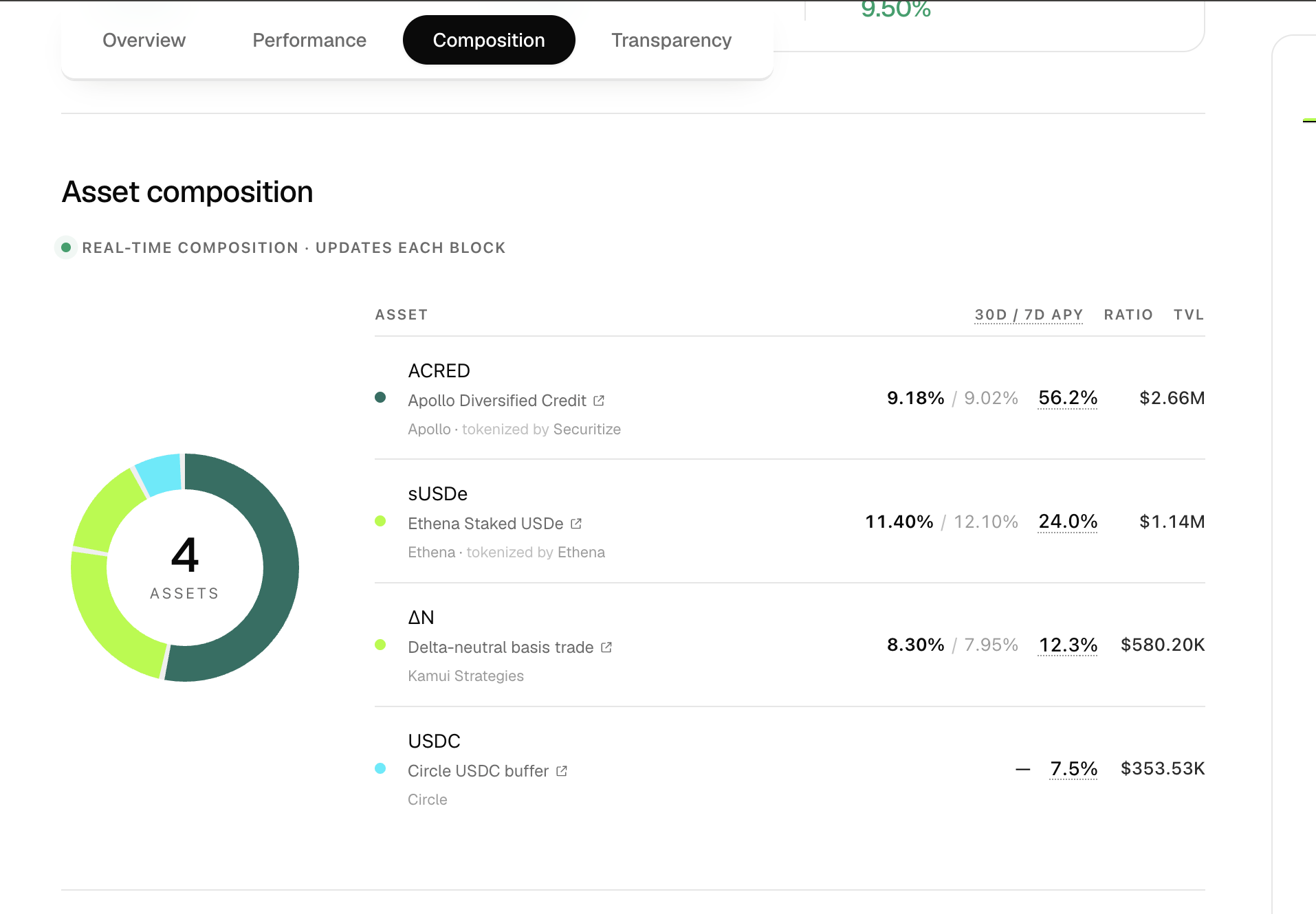Click the RATIO column header
This screenshot has width=1316, height=914.
point(1128,315)
